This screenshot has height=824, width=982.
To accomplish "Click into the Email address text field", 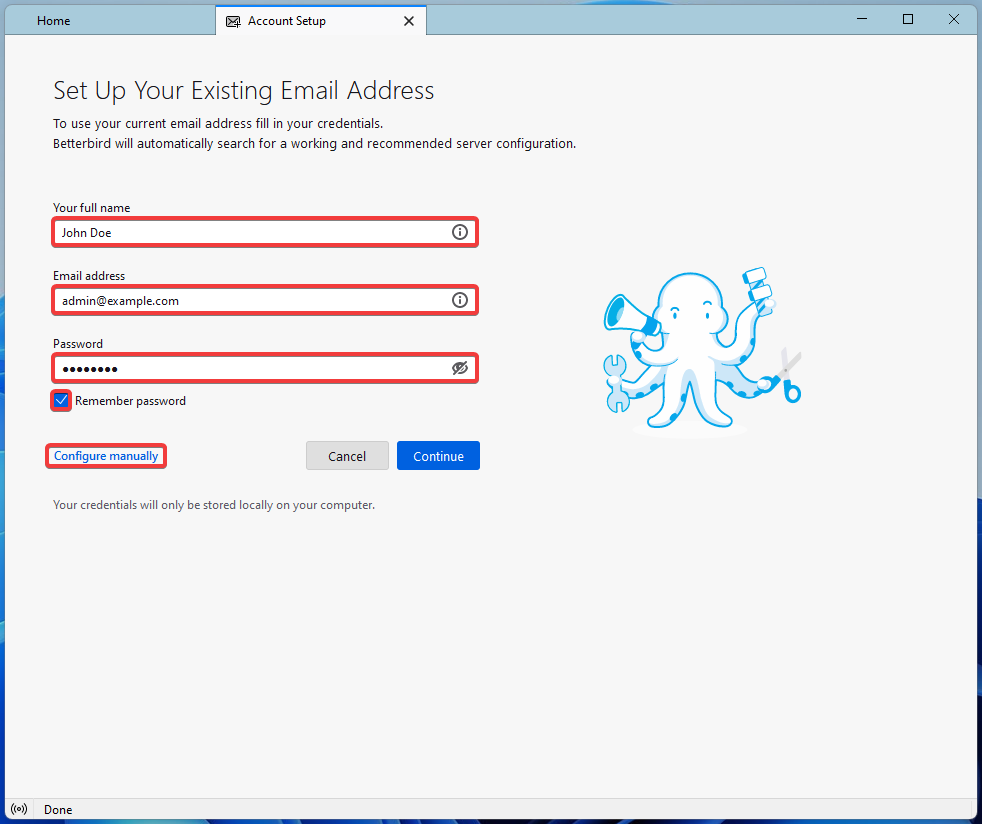I will 250,300.
